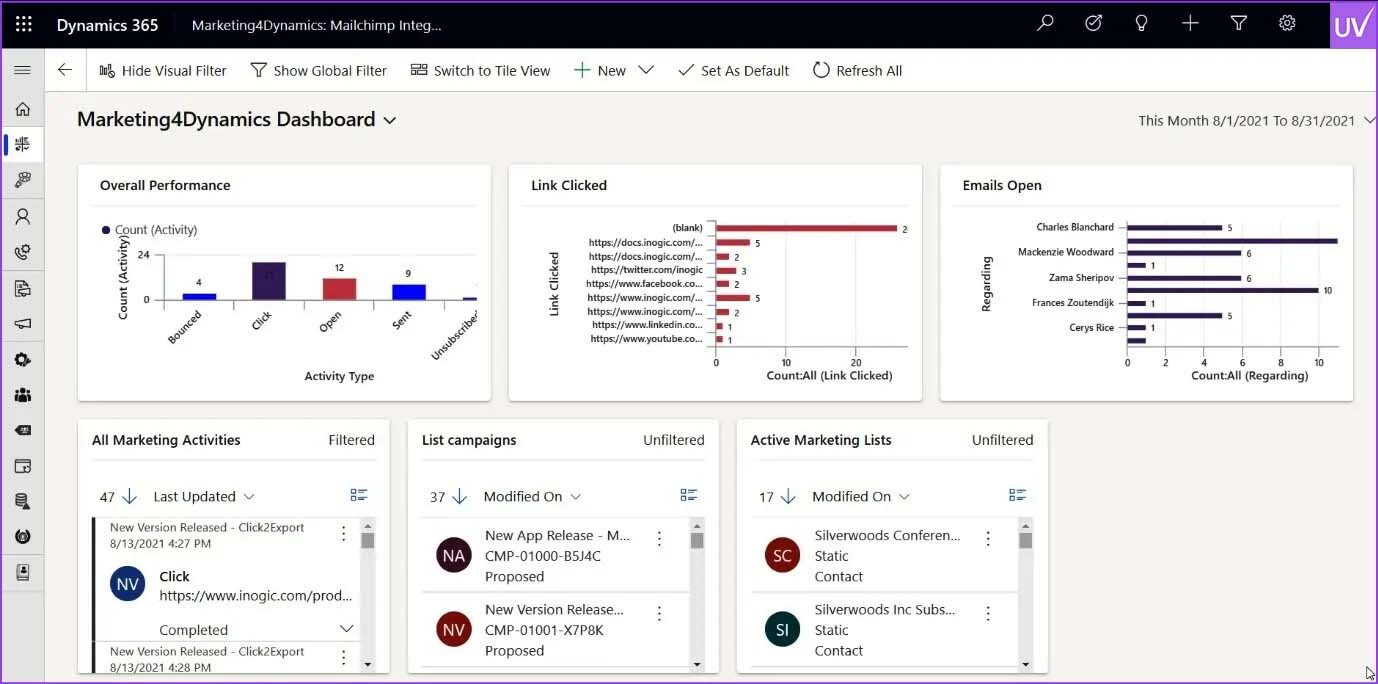Open the This Month date range dropdown
The height and width of the screenshot is (684, 1378).
1255,120
